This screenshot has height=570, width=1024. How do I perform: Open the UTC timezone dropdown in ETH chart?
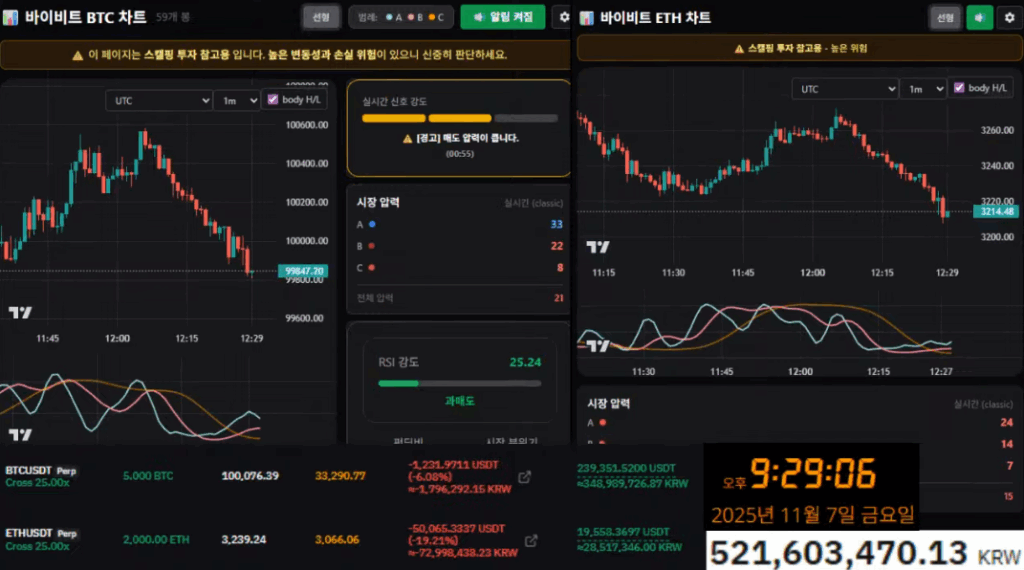(x=845, y=89)
